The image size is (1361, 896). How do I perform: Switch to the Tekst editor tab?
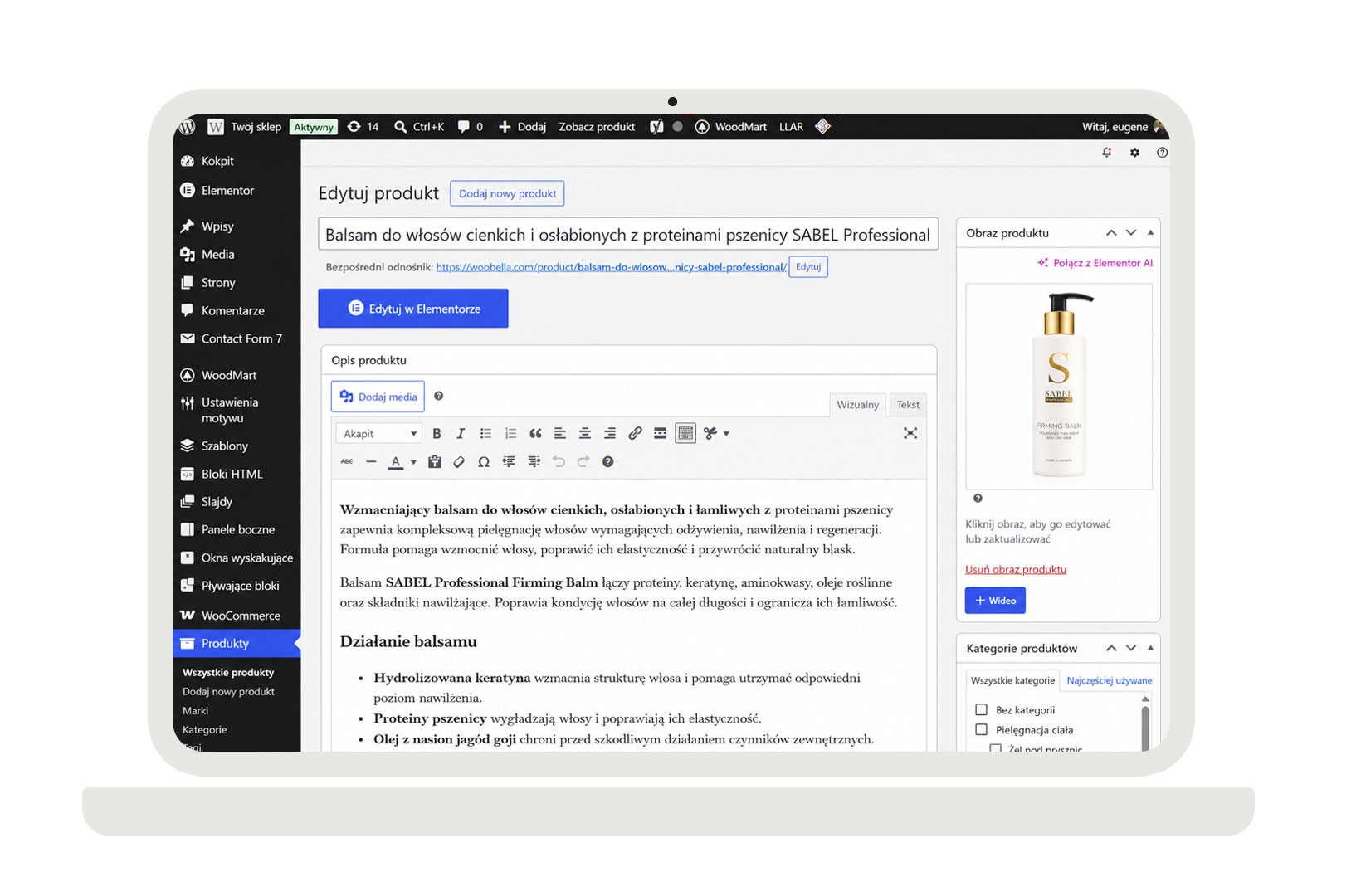tap(908, 405)
